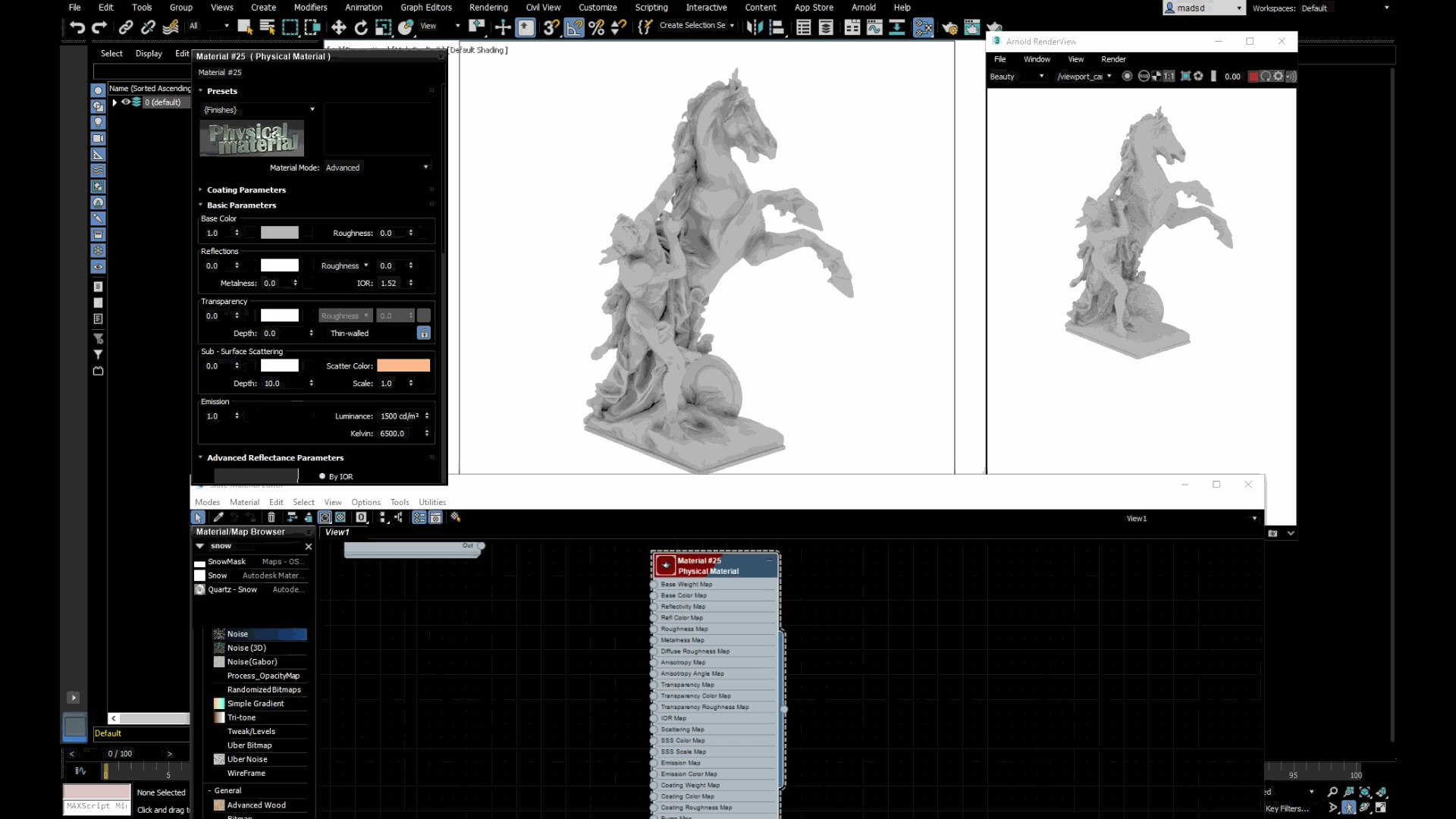
Task: Click the delete trash icon in material editor
Action: (x=271, y=517)
